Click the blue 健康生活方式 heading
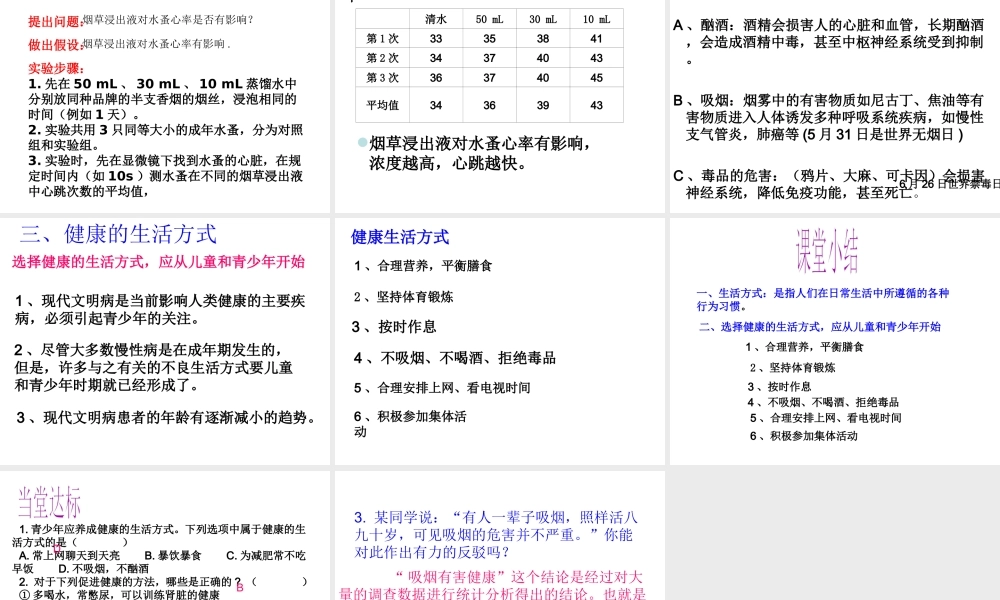Viewport: 1000px width, 600px height. point(400,237)
